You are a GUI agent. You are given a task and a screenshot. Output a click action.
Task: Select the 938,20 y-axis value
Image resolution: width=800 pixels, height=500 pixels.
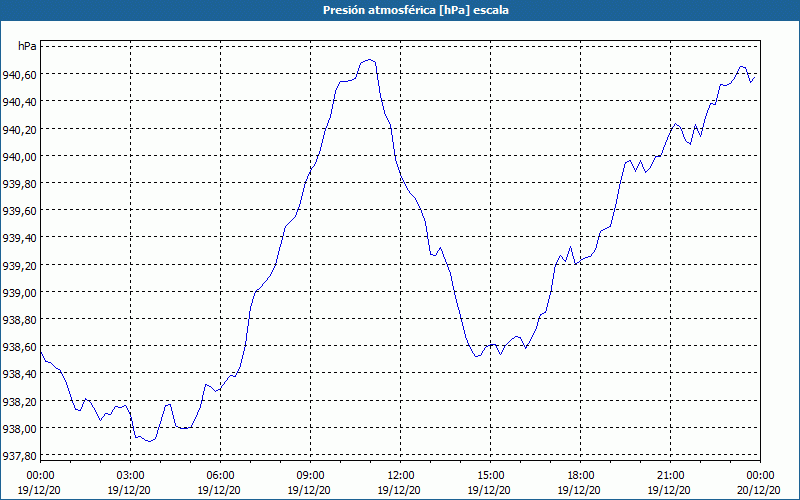[19, 402]
